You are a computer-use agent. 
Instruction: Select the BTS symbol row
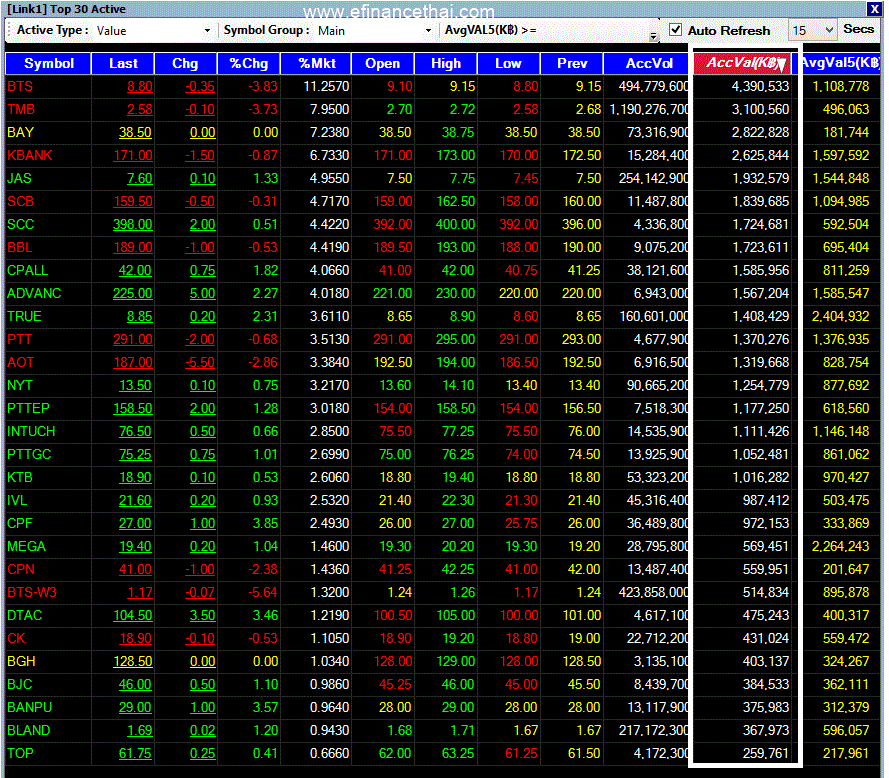(442, 86)
